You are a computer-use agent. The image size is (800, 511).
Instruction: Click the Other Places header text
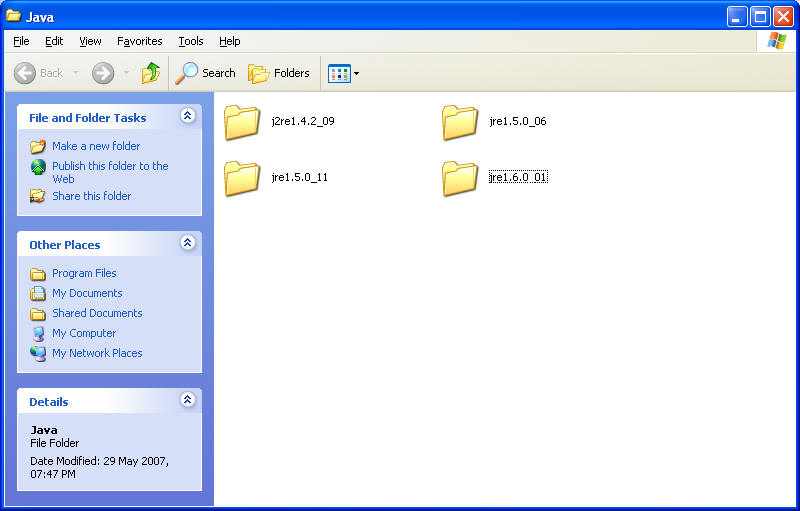coord(65,245)
